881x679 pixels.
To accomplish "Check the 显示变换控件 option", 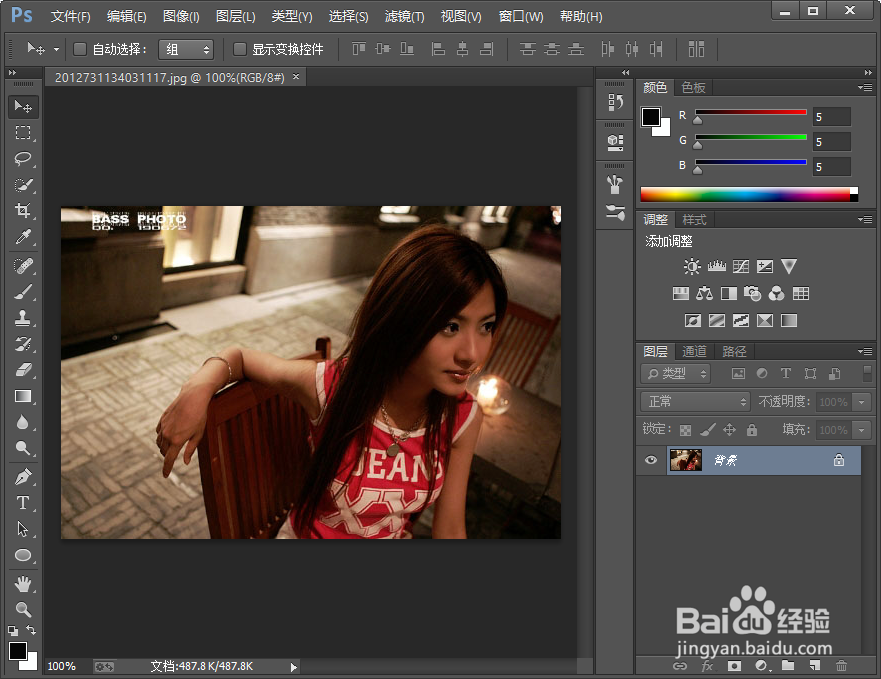I will pyautogui.click(x=237, y=49).
